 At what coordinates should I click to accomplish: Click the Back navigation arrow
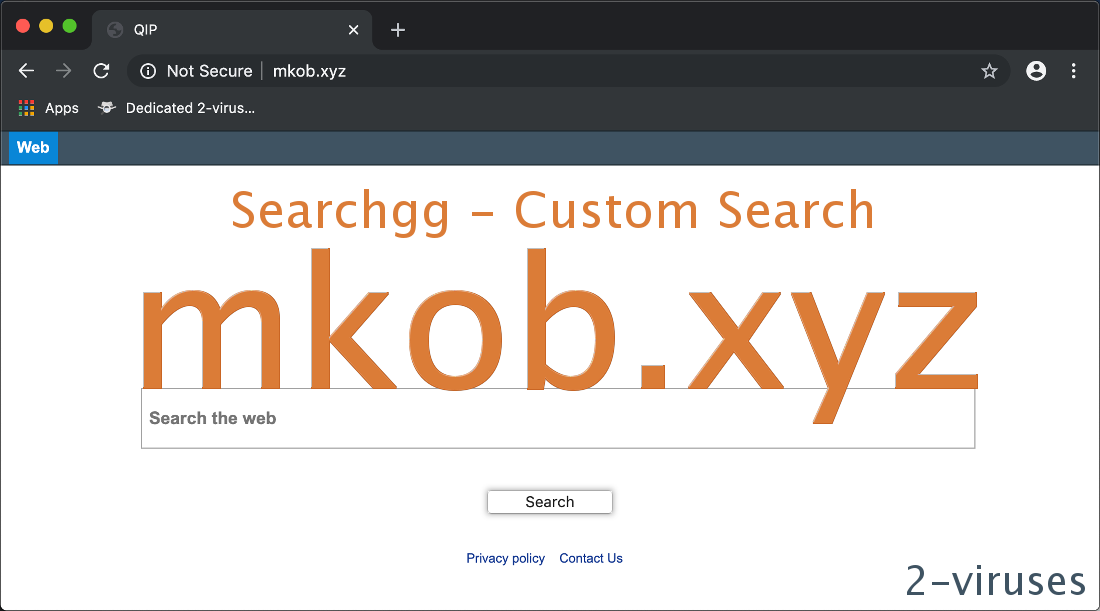click(x=26, y=71)
